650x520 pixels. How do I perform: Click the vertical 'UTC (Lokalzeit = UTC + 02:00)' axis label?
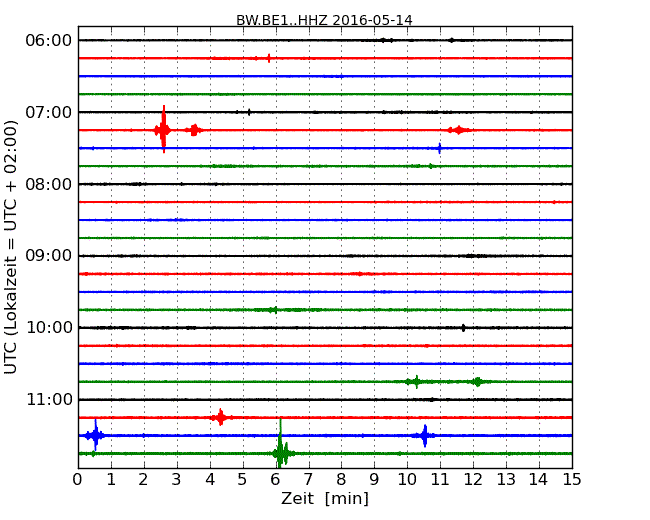pos(10,247)
